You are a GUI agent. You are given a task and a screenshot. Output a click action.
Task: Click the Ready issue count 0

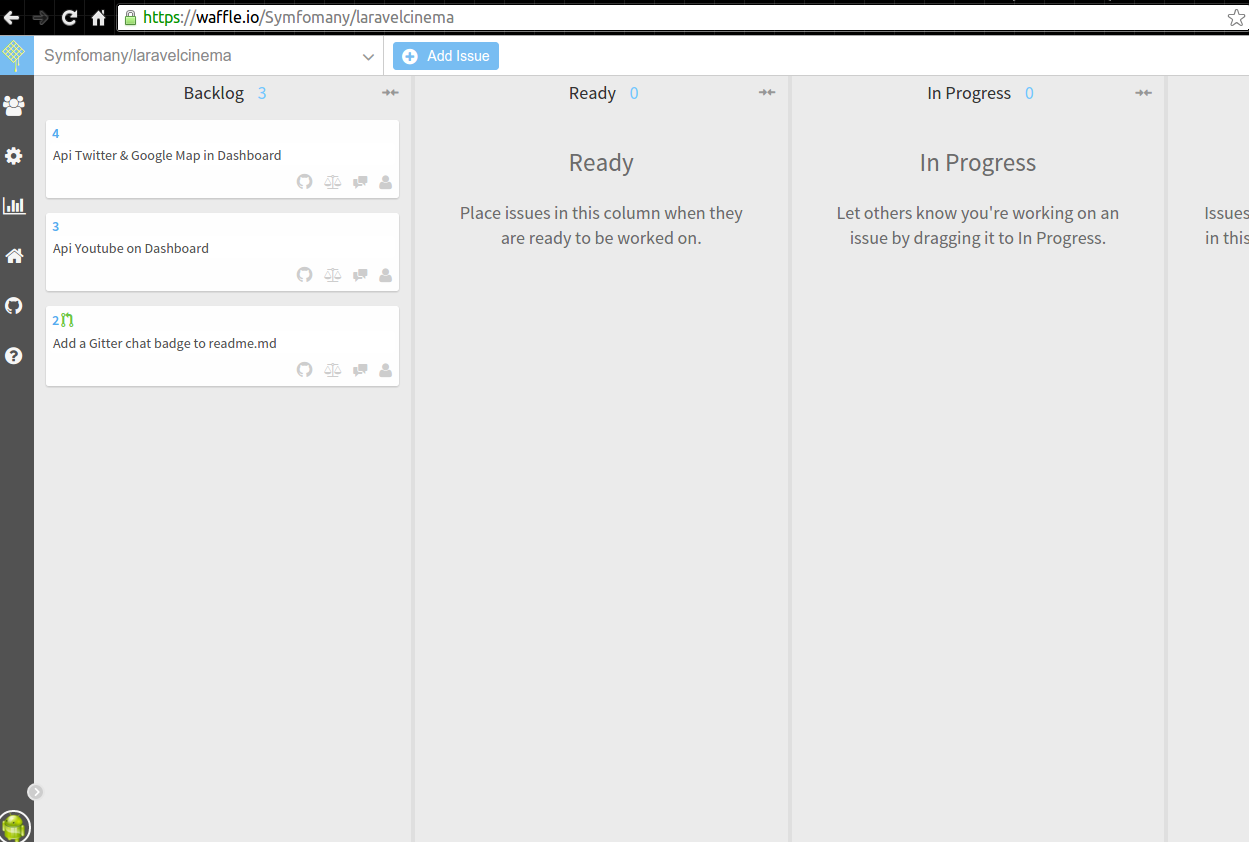pyautogui.click(x=634, y=93)
